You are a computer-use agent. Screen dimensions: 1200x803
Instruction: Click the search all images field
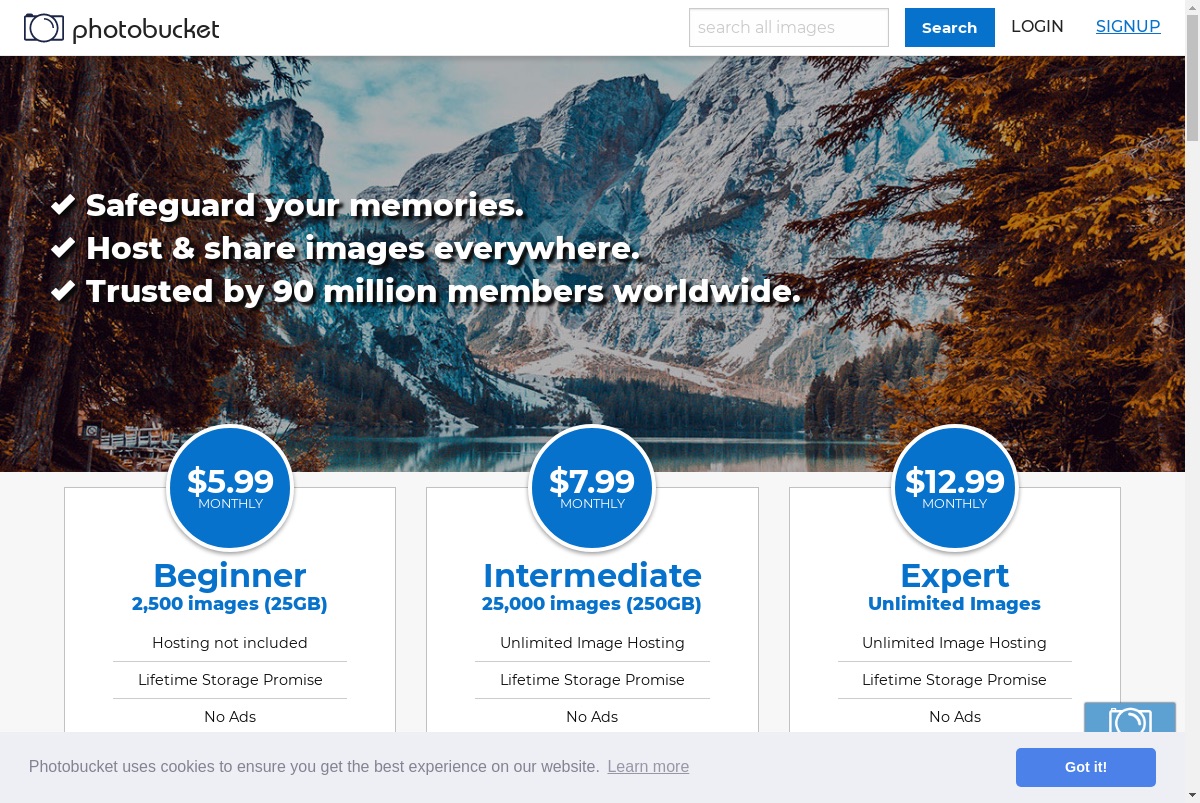click(x=789, y=28)
